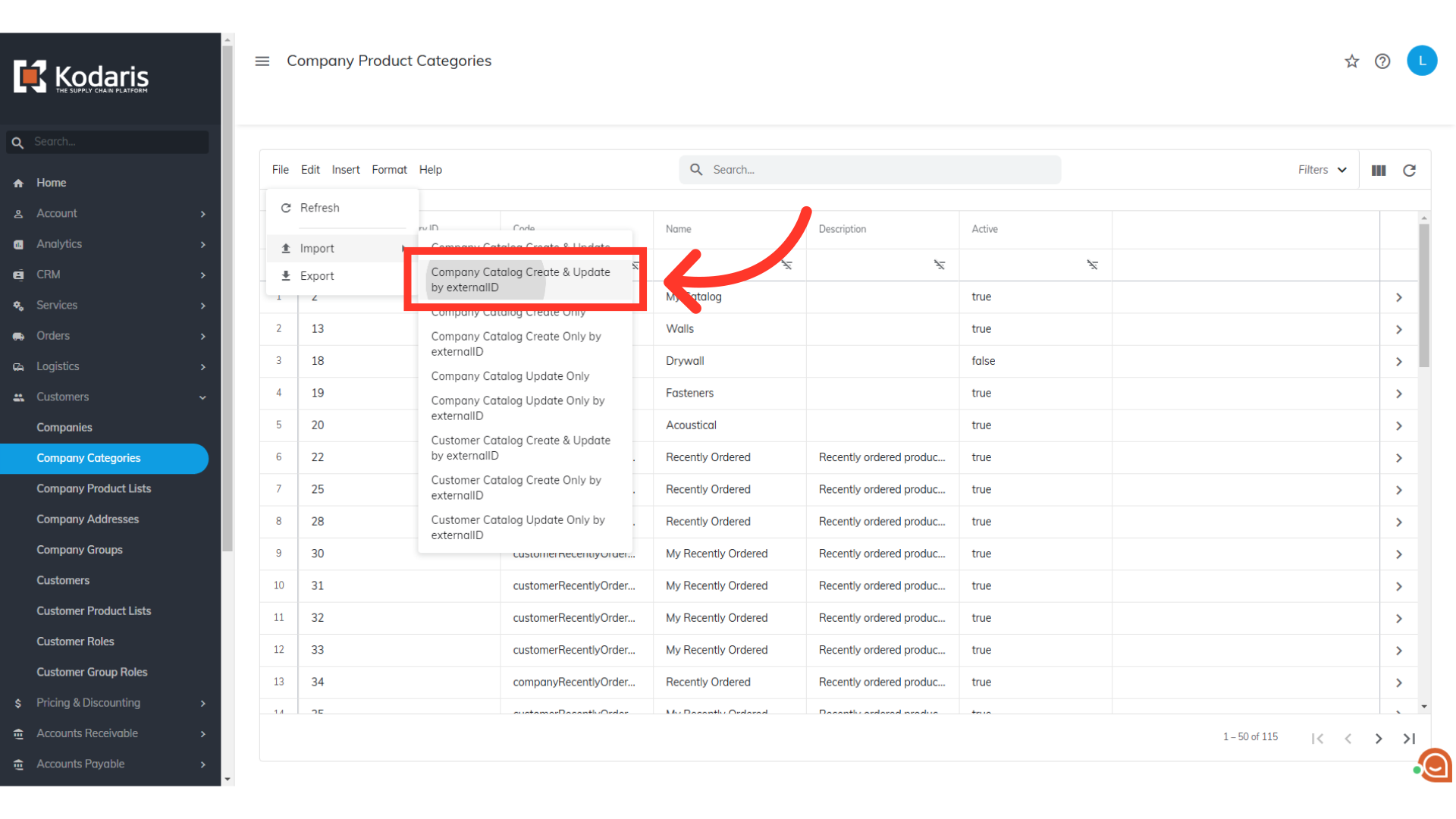The height and width of the screenshot is (819, 1456).
Task: Expand the Filters dropdown
Action: click(1322, 170)
